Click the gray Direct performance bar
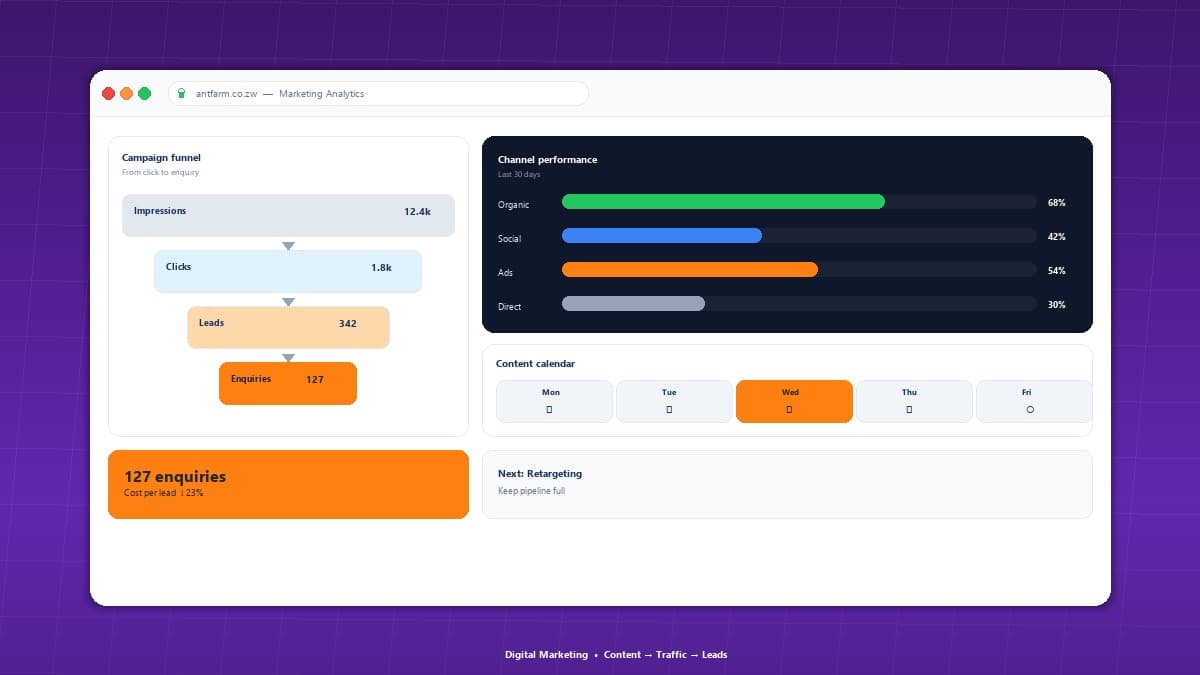The height and width of the screenshot is (675, 1200). [633, 304]
